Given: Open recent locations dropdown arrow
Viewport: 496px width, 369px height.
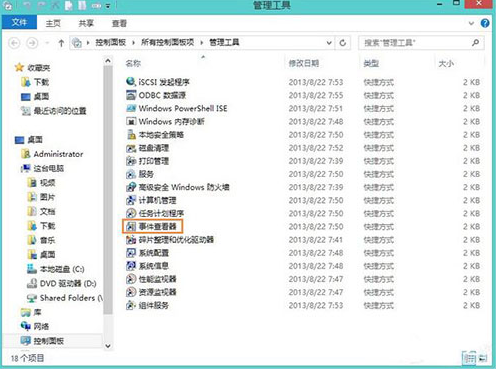Looking at the screenshot, I should pos(47,43).
